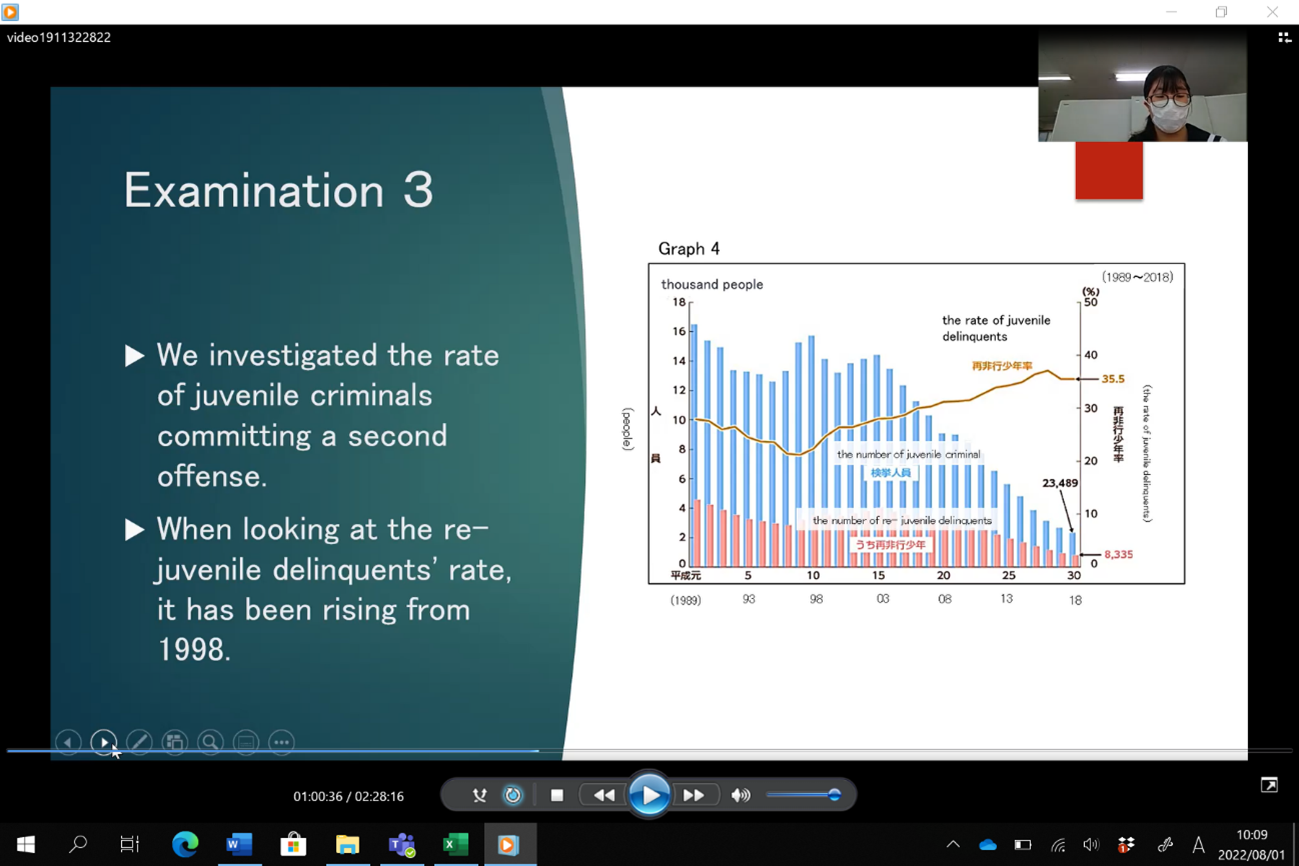Click the slideshow next slide arrow
Screen dimensions: 1299x866
103,742
